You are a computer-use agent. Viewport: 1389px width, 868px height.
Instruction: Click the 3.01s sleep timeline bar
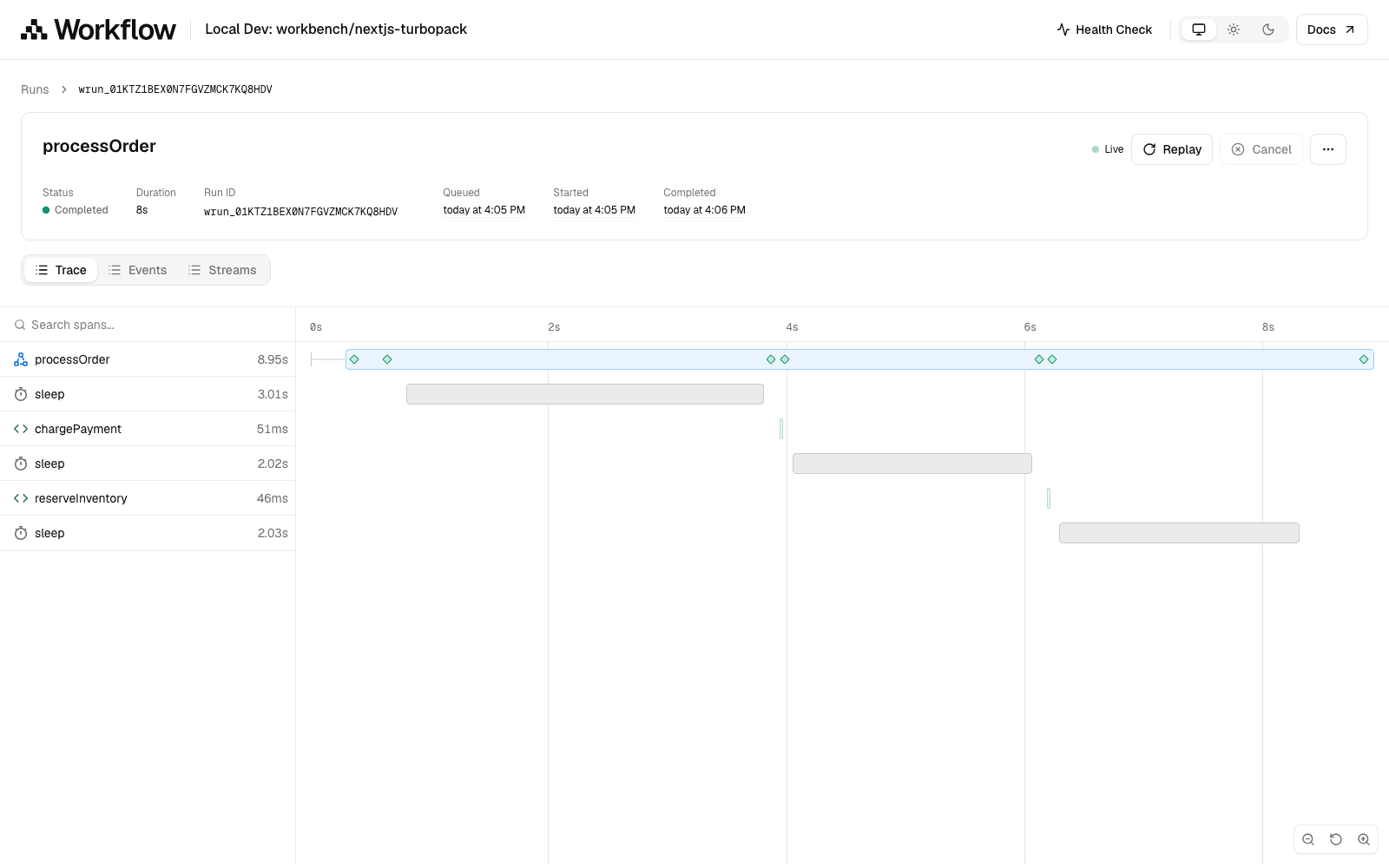(x=585, y=394)
